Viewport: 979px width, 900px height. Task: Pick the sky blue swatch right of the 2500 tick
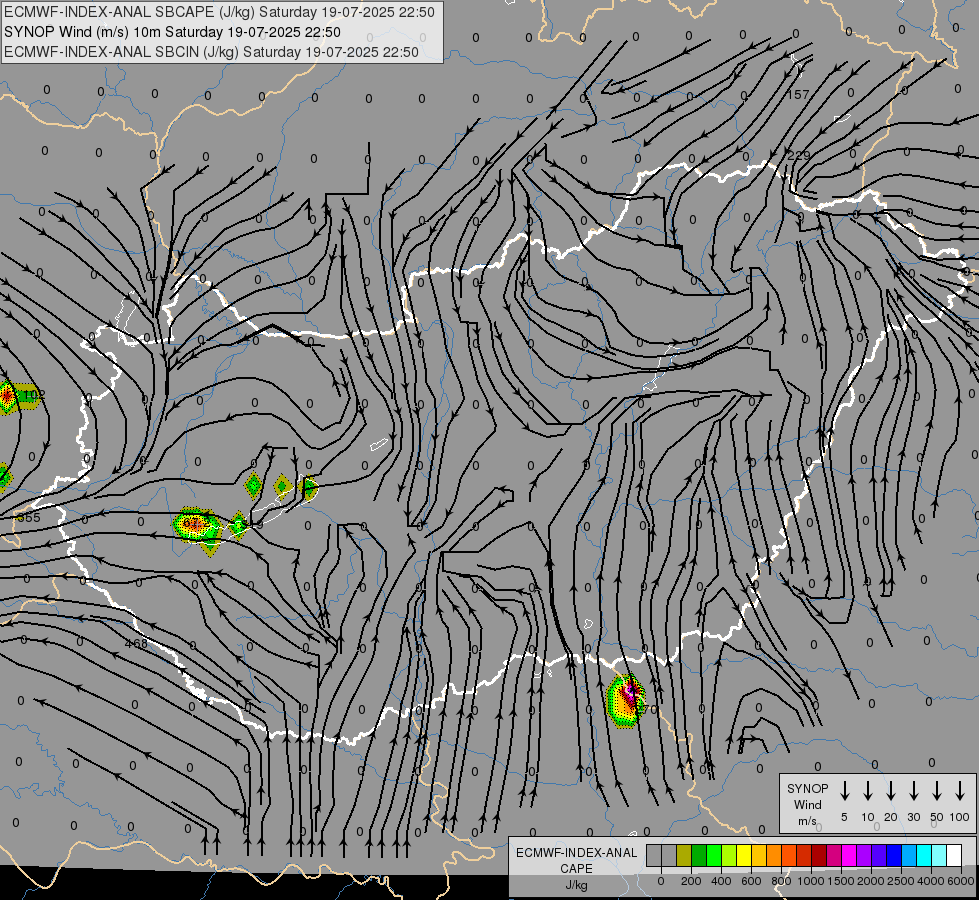(908, 855)
